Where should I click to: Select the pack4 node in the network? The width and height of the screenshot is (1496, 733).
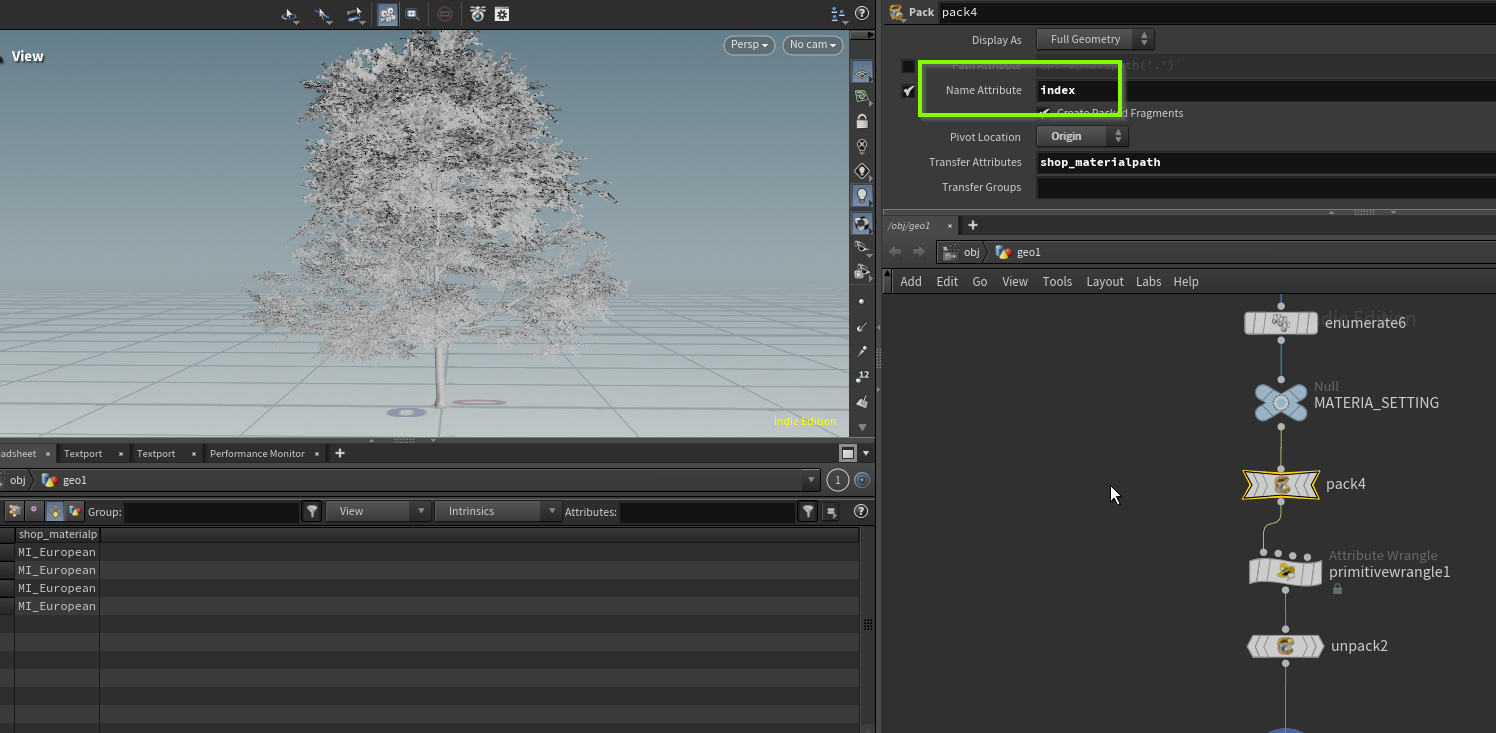[x=1280, y=485]
